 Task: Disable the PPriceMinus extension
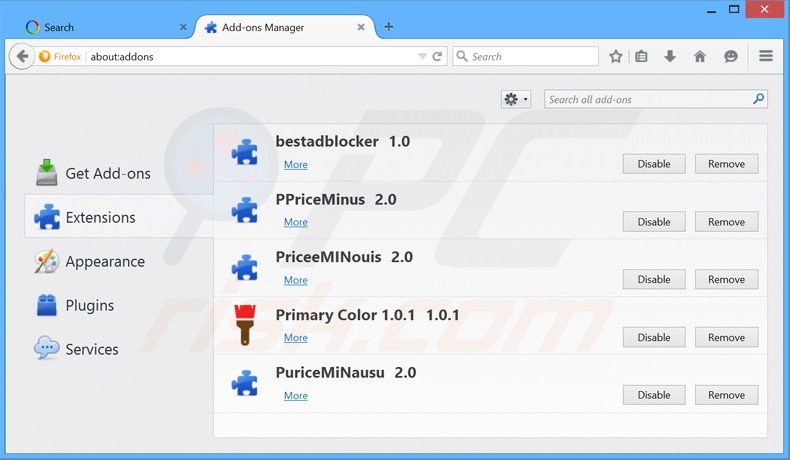point(654,222)
